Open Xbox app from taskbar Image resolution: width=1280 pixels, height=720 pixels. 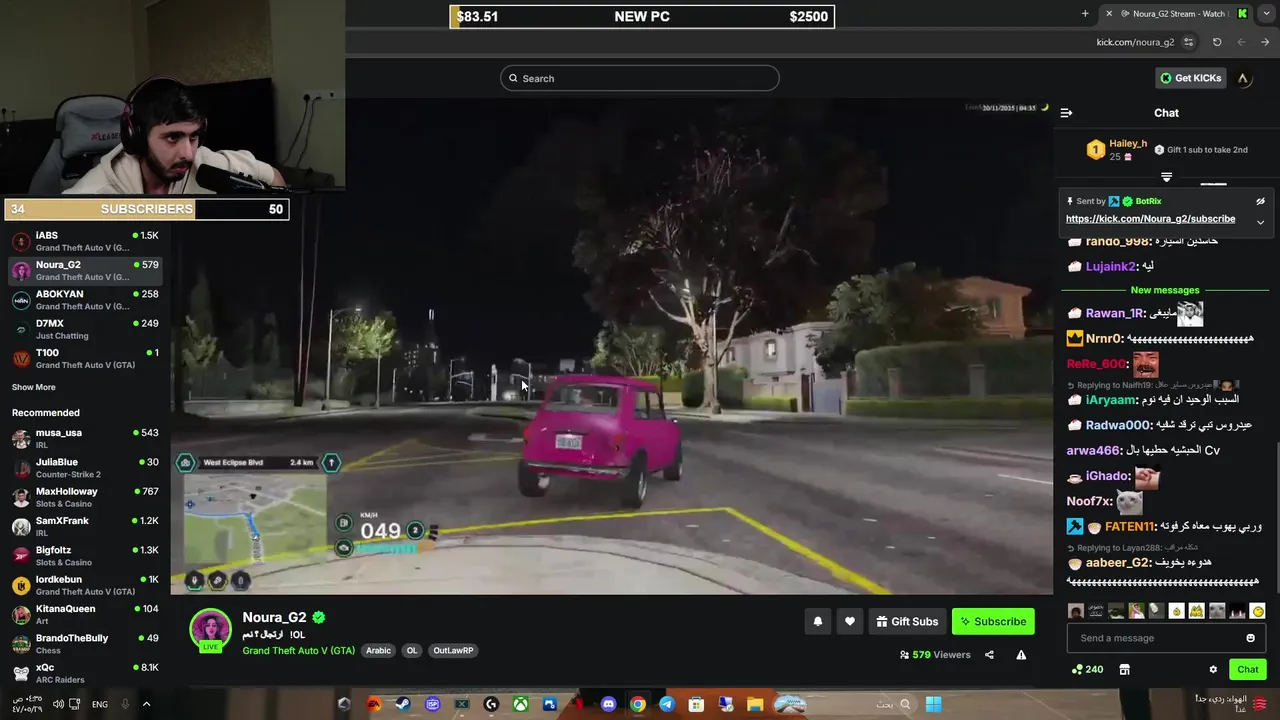[x=520, y=704]
